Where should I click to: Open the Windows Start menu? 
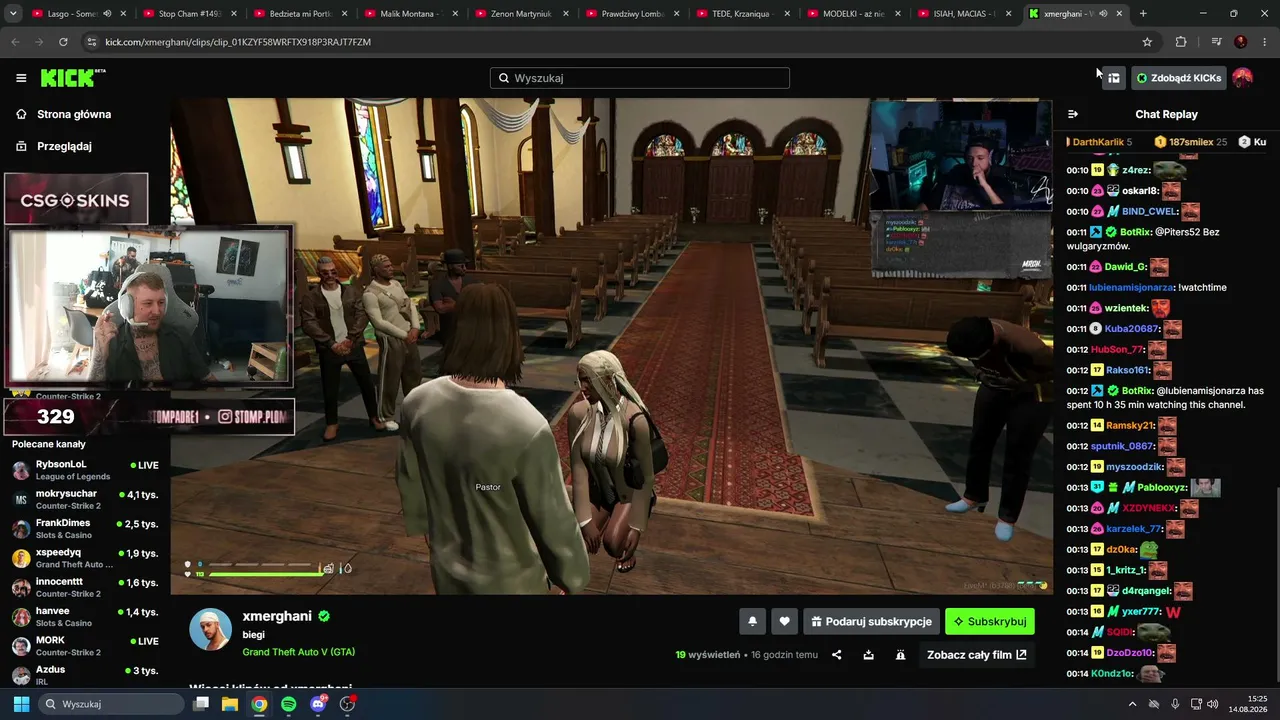click(x=21, y=704)
